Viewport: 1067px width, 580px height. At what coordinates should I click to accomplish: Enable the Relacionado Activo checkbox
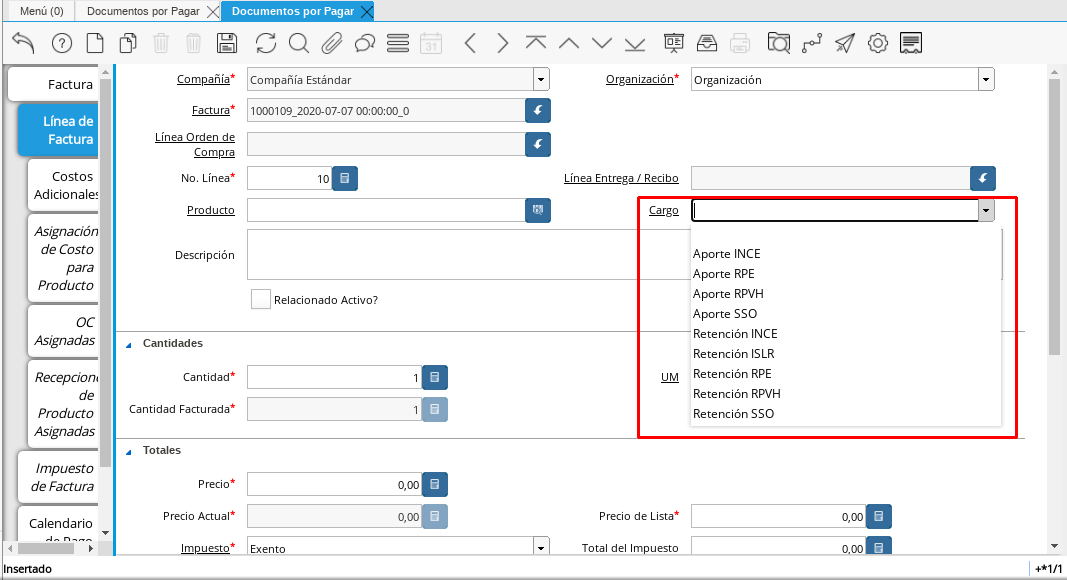coord(261,299)
